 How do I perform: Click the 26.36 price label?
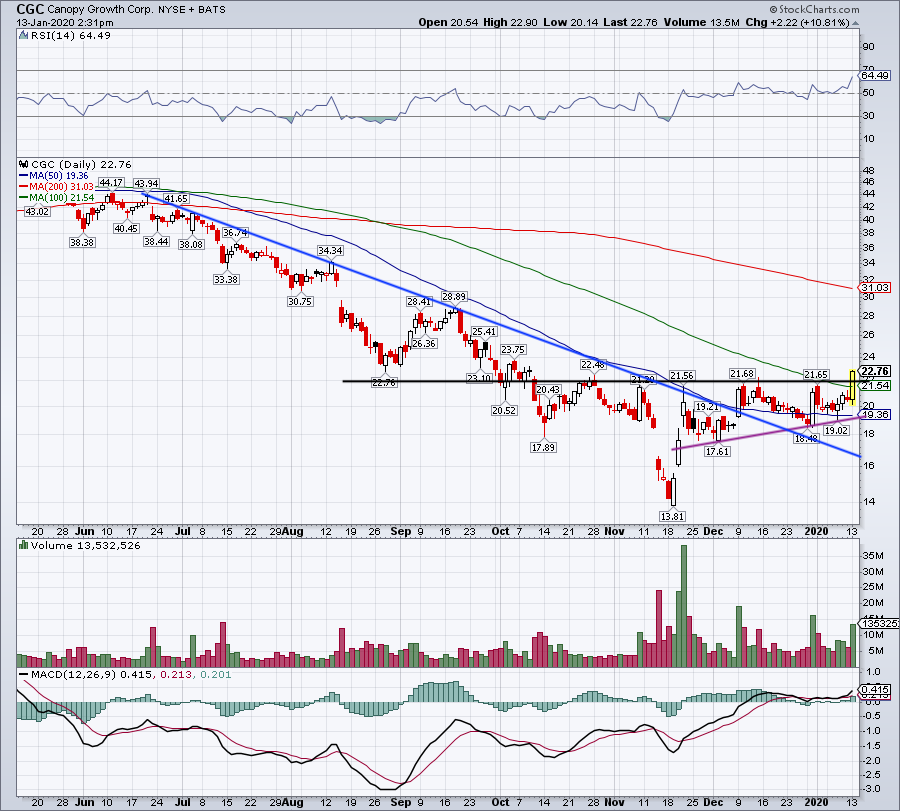click(x=424, y=343)
